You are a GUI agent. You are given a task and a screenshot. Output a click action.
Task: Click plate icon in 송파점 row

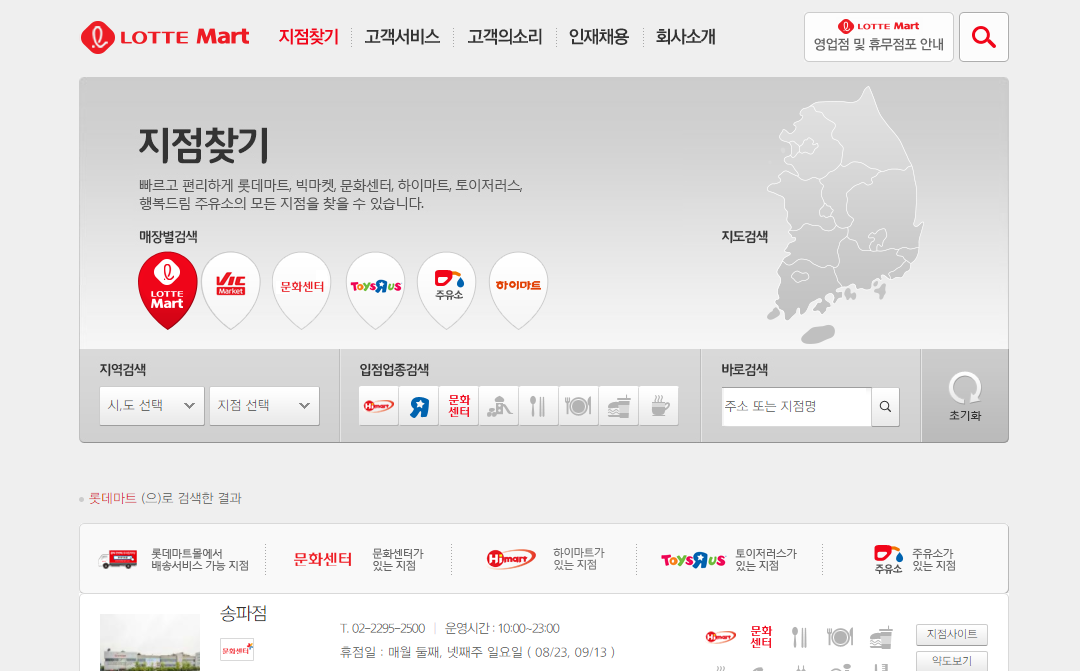840,637
